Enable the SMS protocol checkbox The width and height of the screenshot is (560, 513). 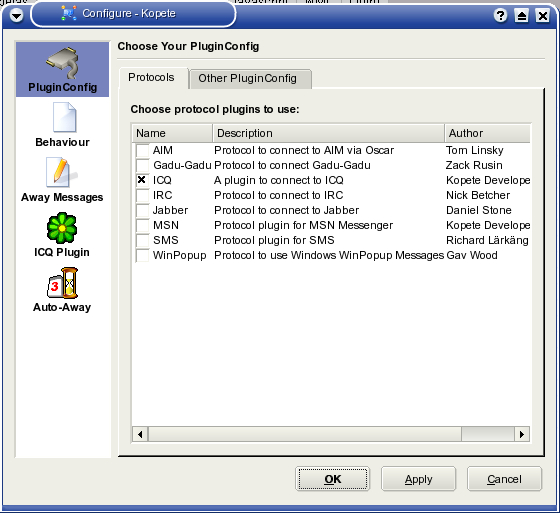(142, 240)
